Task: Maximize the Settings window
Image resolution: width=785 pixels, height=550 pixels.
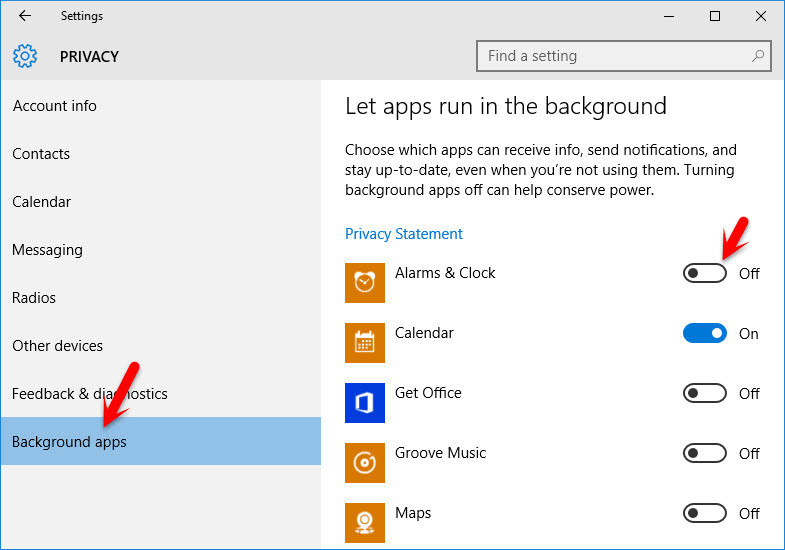Action: pyautogui.click(x=715, y=16)
